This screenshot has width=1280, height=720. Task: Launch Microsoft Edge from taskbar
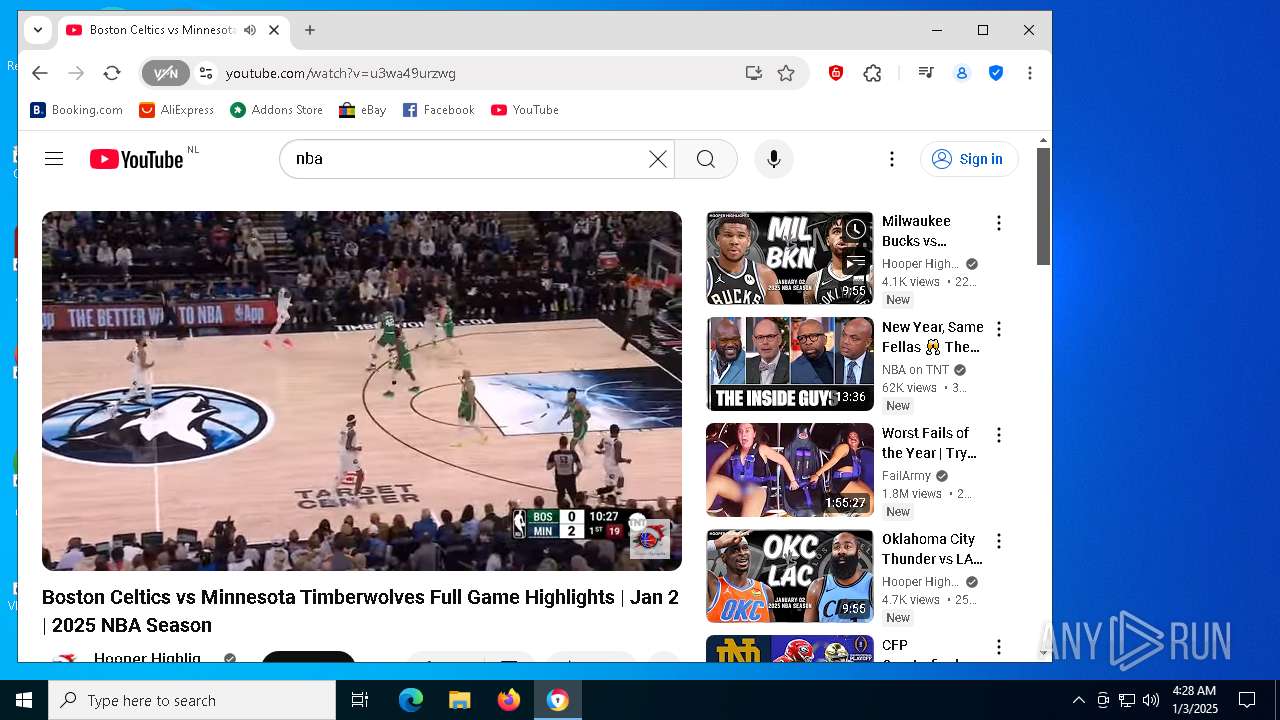[x=411, y=700]
